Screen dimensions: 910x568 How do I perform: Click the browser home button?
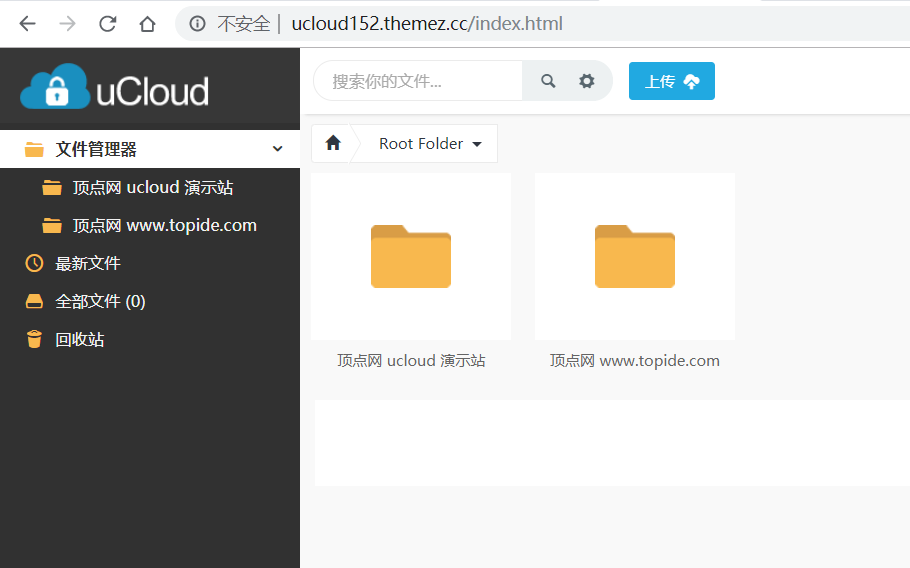click(x=147, y=23)
